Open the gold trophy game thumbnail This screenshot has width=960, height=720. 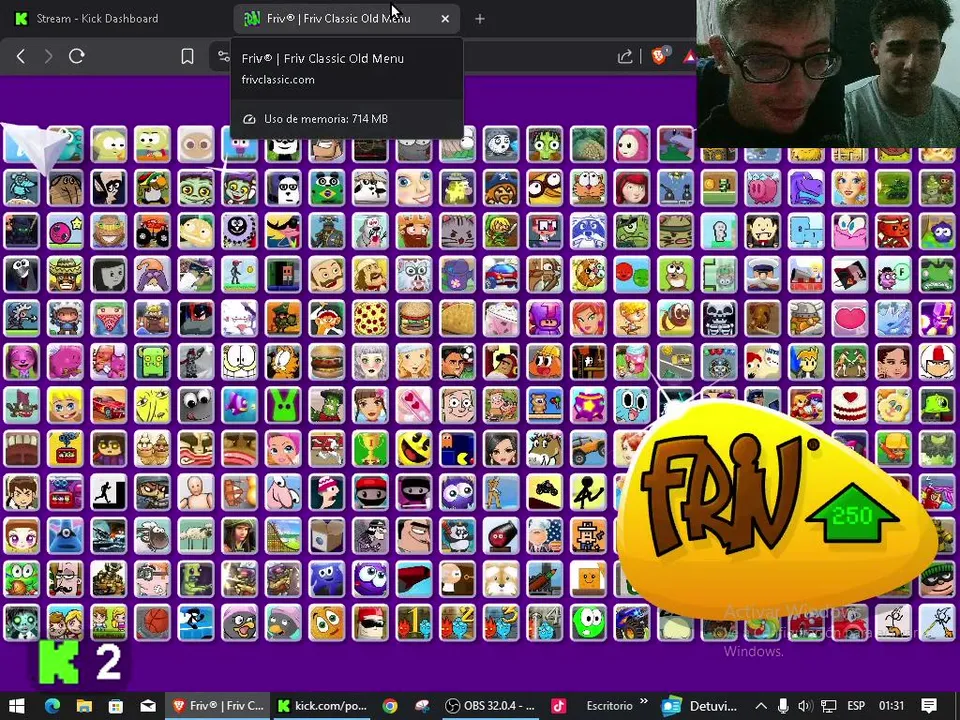point(370,449)
